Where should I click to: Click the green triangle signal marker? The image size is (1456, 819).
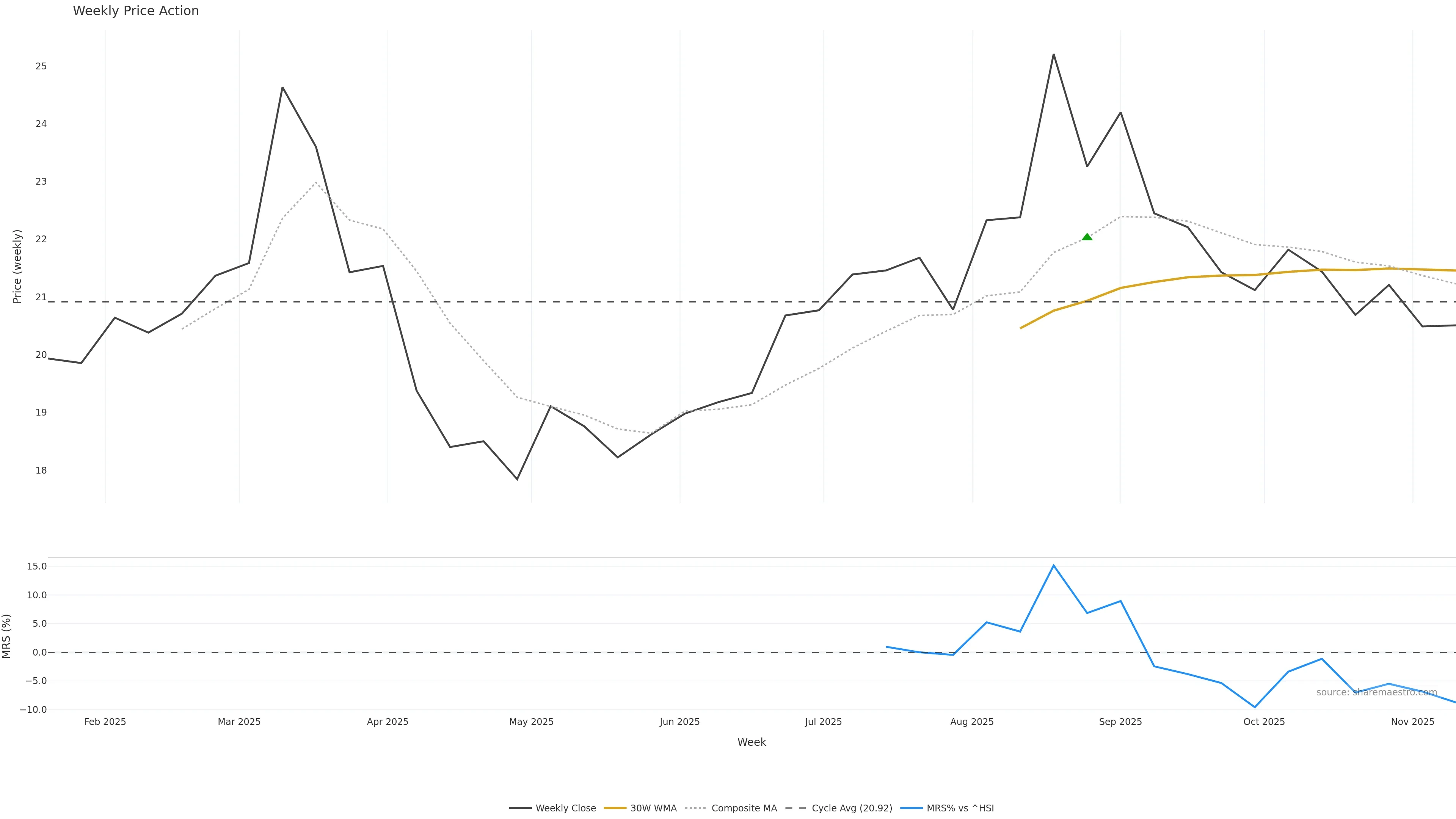pyautogui.click(x=1086, y=237)
